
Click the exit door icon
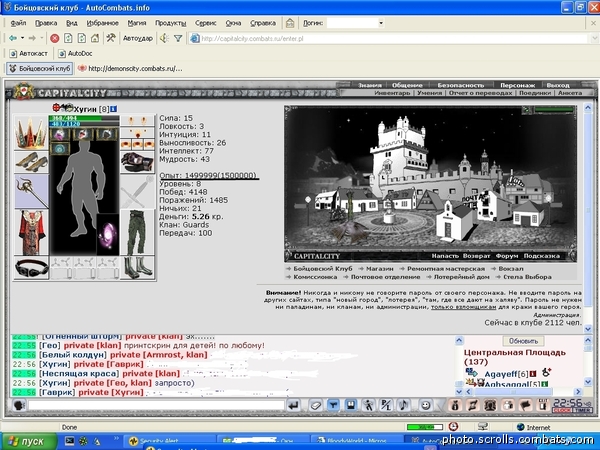tap(543, 405)
